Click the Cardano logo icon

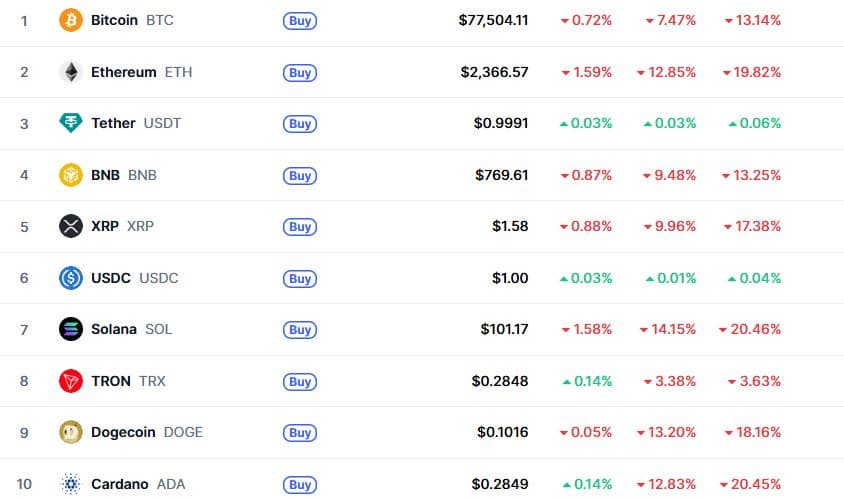click(x=71, y=484)
